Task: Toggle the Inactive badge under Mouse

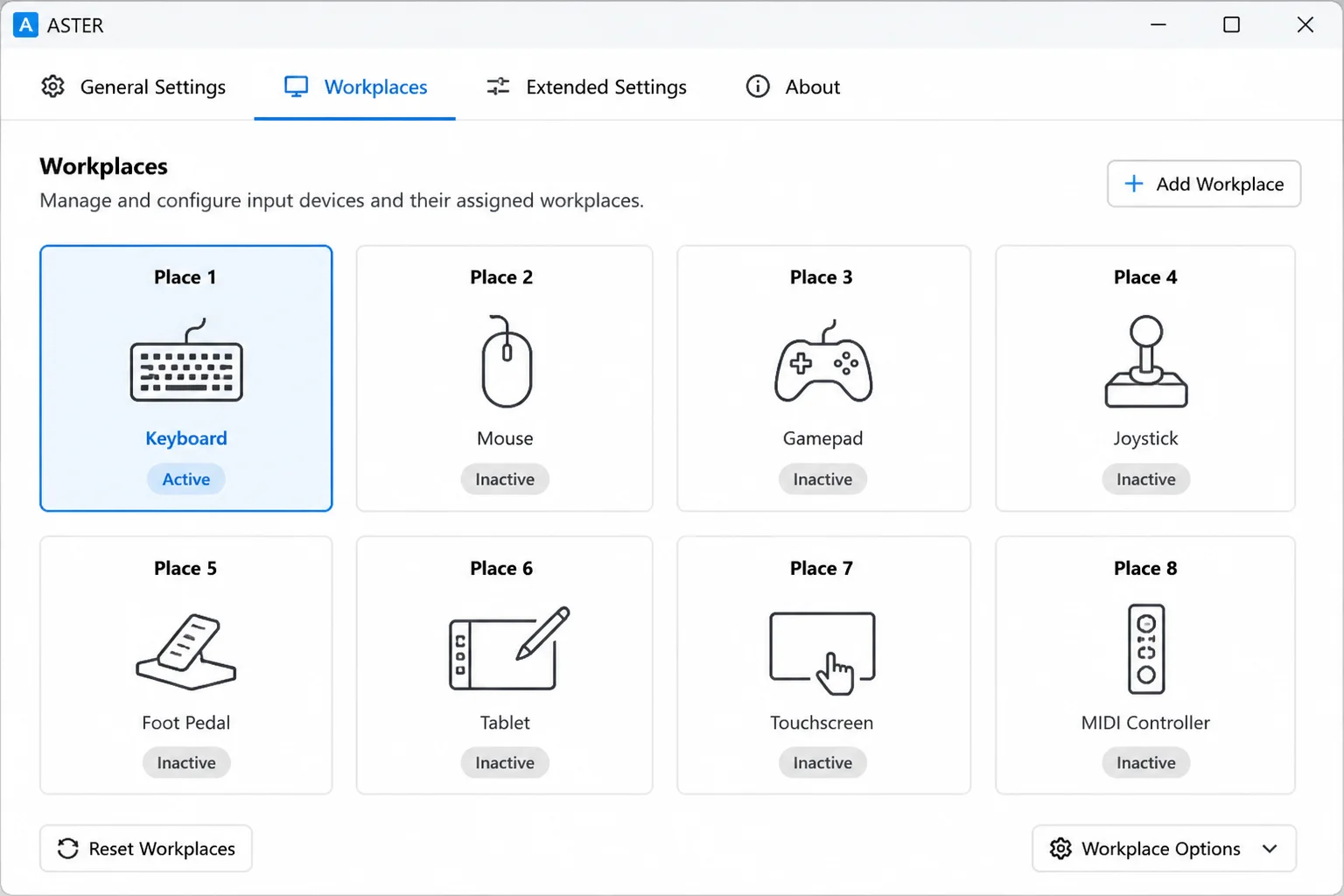Action: coord(505,479)
